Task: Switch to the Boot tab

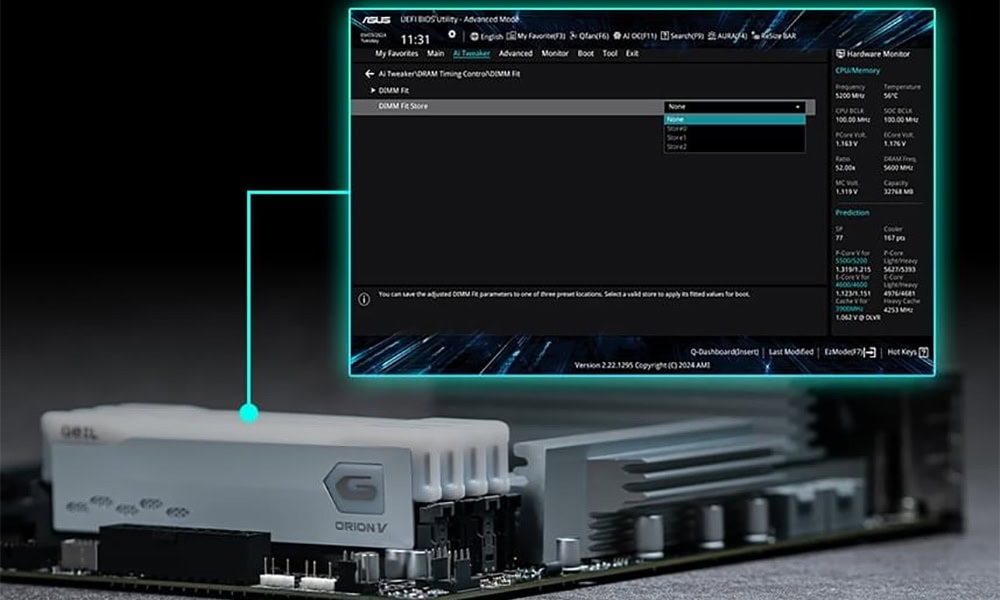Action: coord(585,54)
